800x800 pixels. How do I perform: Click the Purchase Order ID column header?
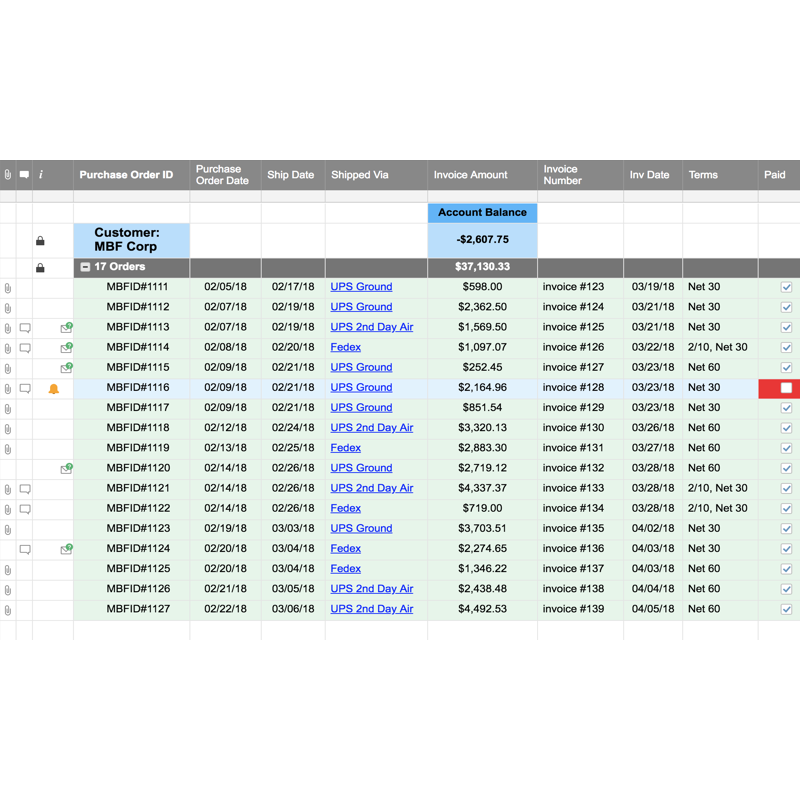(x=126, y=175)
